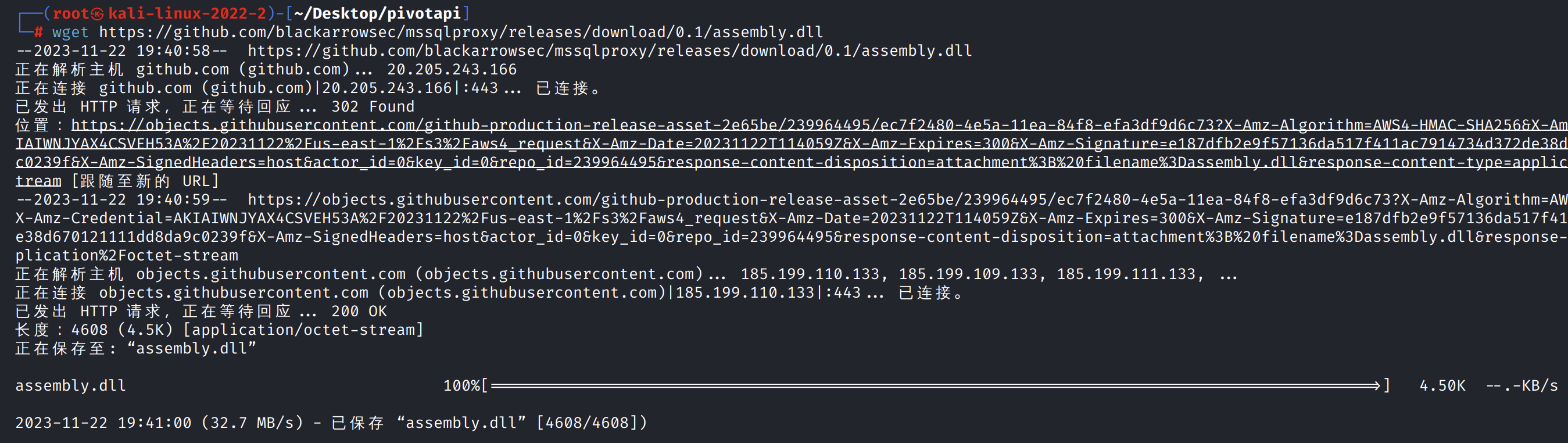Click the 4608 (4.5K) length value
1568x443 pixels.
[x=121, y=330]
